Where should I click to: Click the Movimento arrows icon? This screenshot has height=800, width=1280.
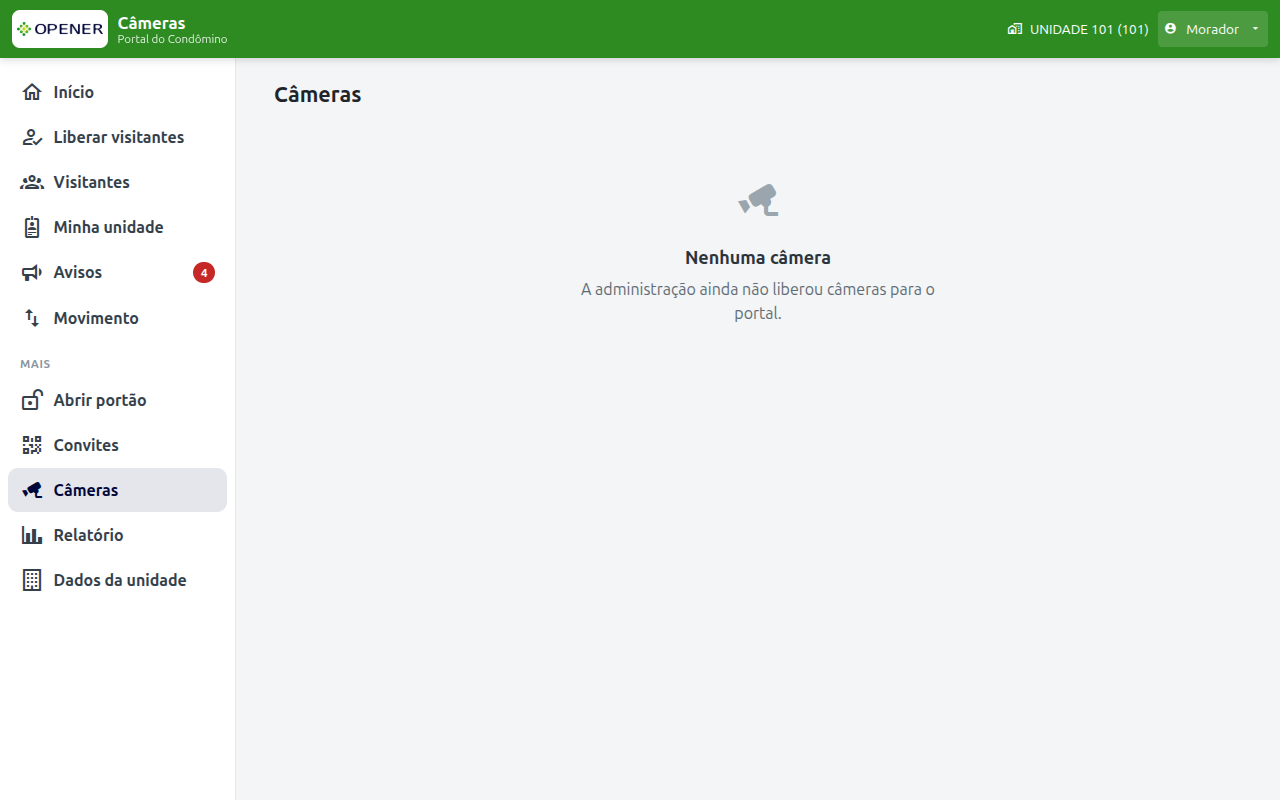(x=32, y=318)
